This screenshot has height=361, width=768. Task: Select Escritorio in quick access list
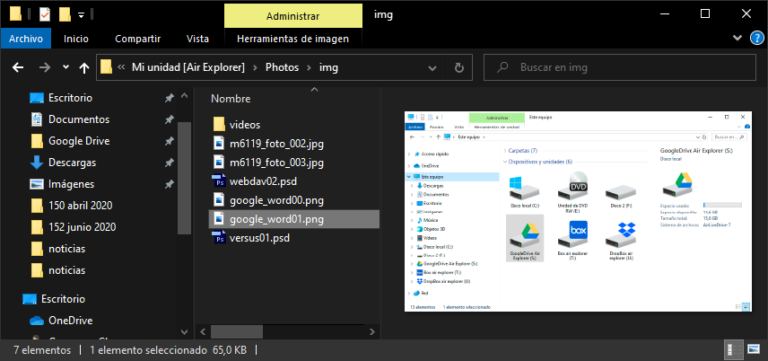70,98
